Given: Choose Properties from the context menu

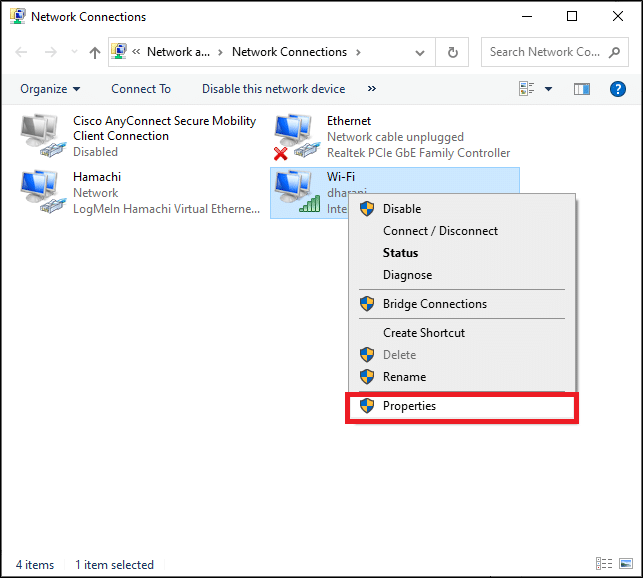Looking at the screenshot, I should point(409,406).
